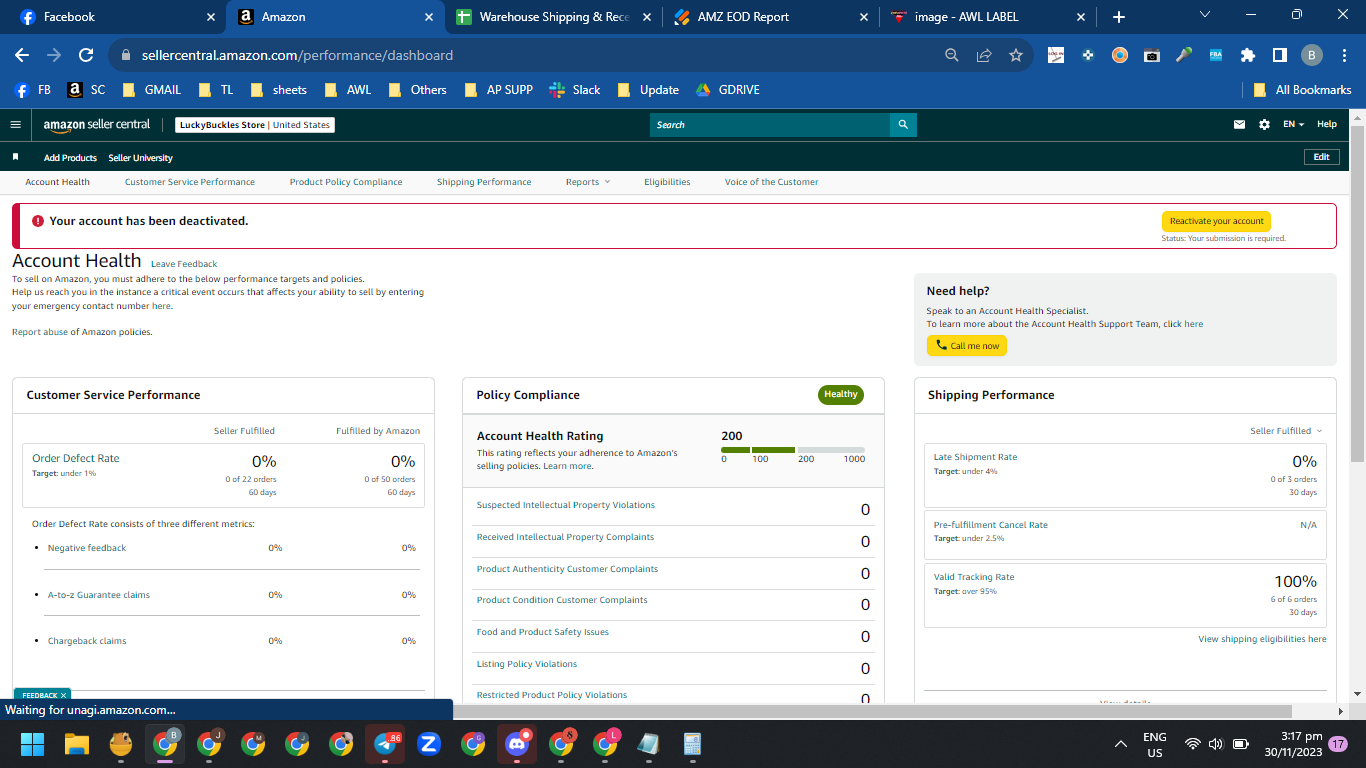The width and height of the screenshot is (1366, 768).
Task: Click the Add Products link
Action: click(x=70, y=158)
